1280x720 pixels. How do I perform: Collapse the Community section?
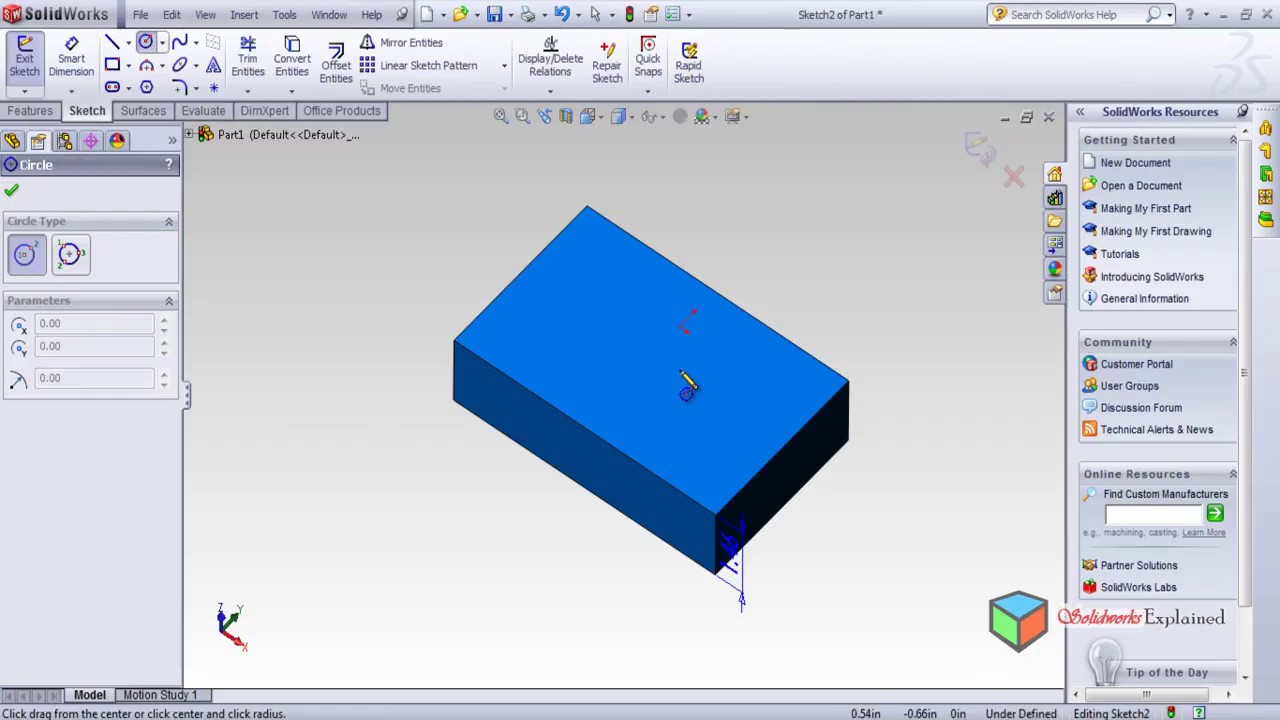pyautogui.click(x=1232, y=342)
